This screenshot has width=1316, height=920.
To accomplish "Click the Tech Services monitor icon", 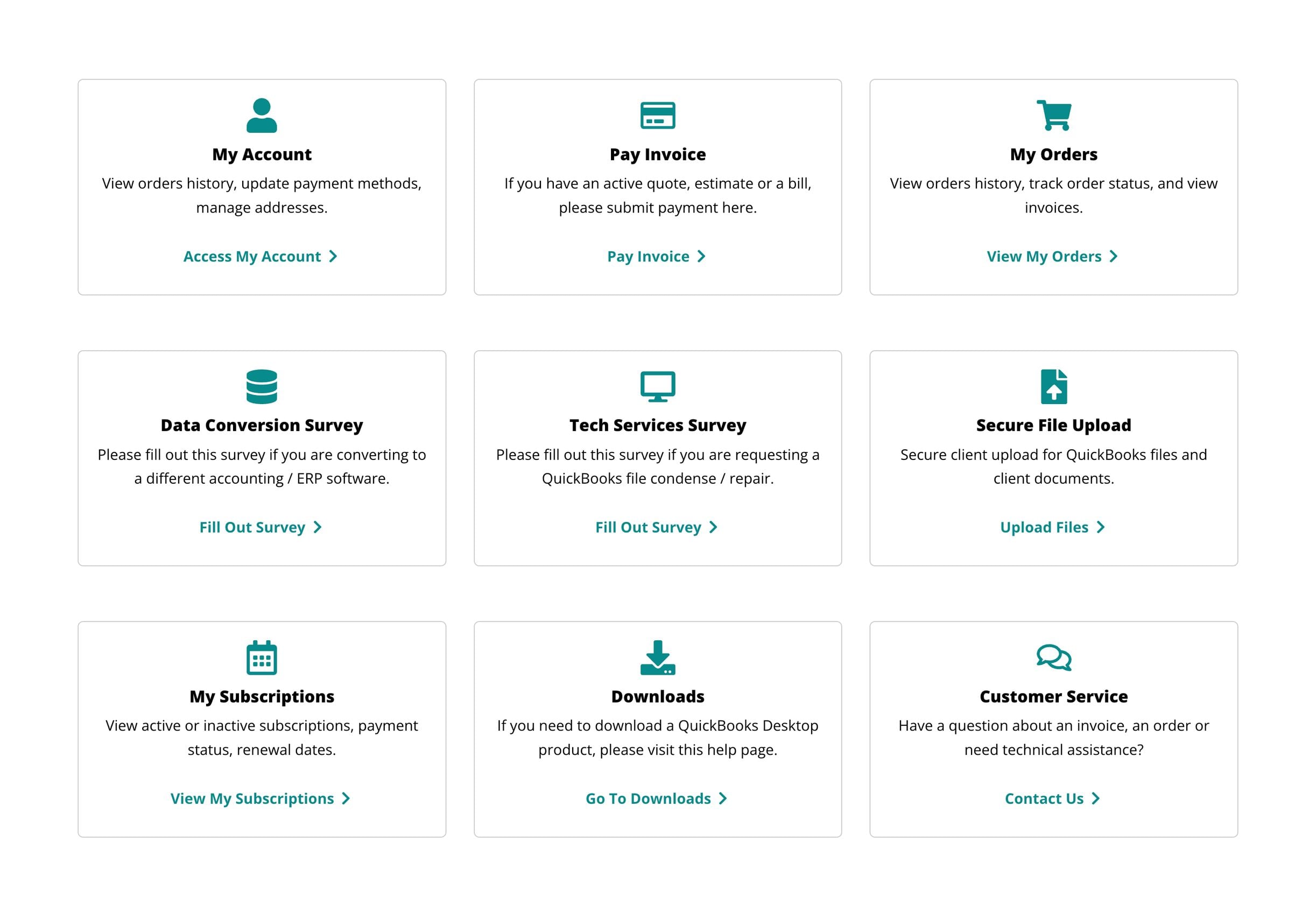I will [657, 386].
